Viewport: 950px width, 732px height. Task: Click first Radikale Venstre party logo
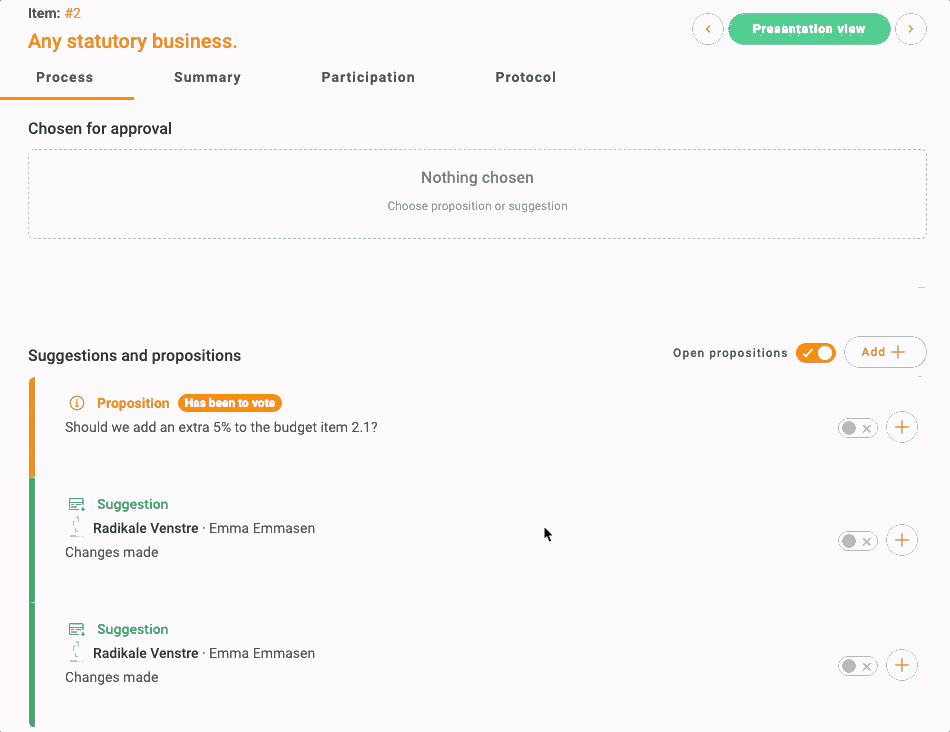tap(76, 528)
